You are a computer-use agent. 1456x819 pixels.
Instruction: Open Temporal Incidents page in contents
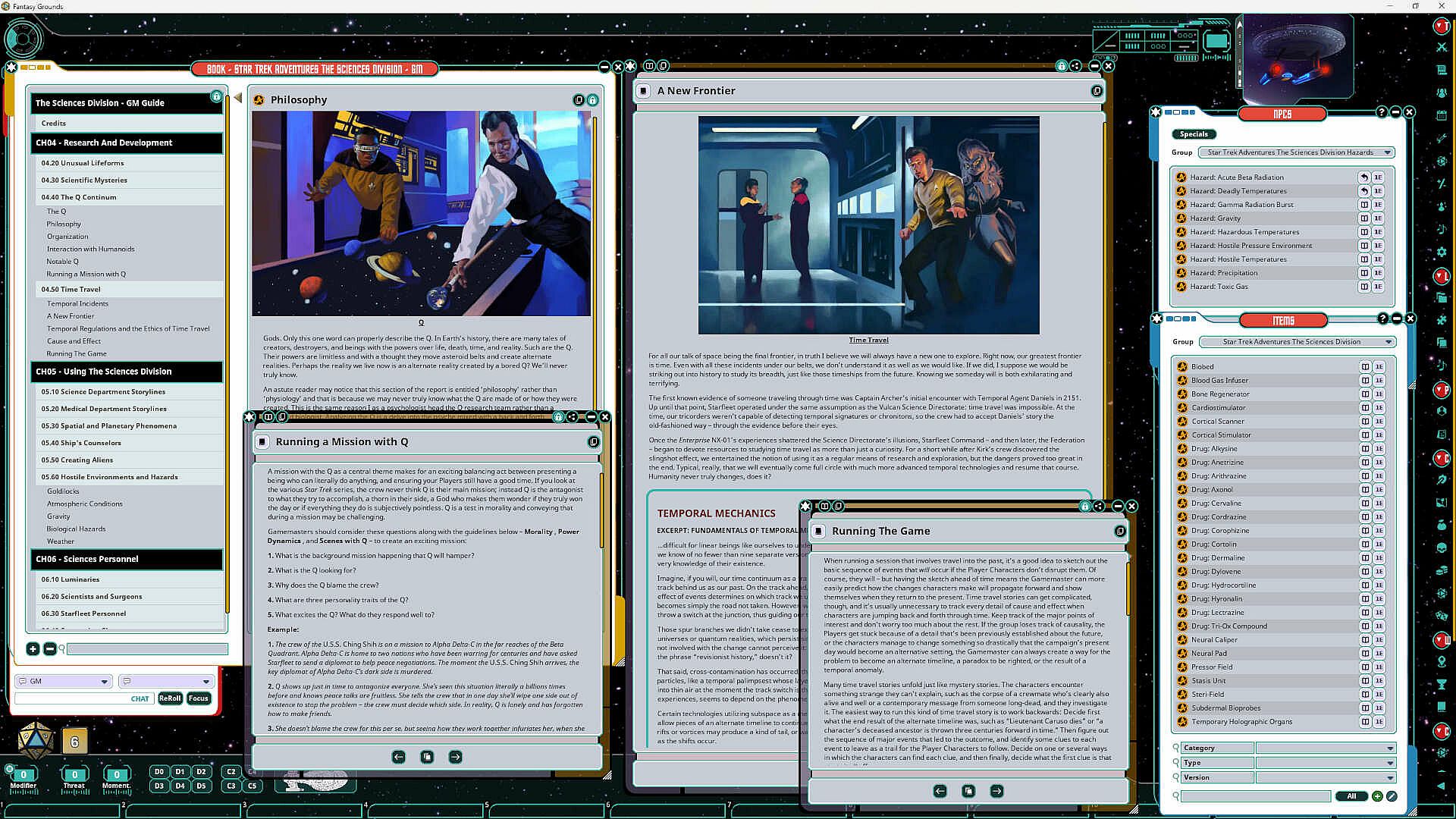click(77, 303)
